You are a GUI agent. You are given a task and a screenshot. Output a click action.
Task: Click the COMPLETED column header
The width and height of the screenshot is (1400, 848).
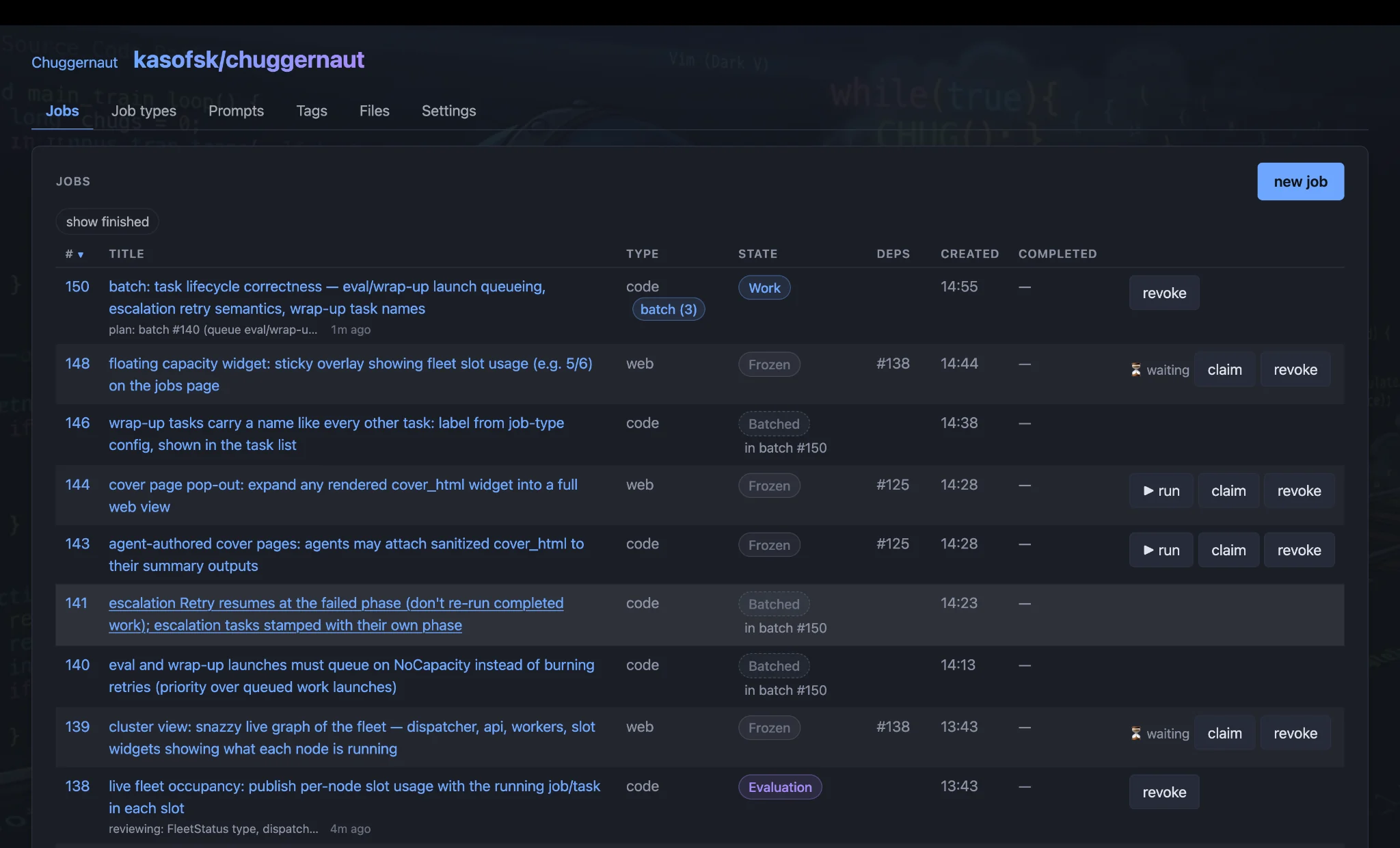pyautogui.click(x=1058, y=254)
